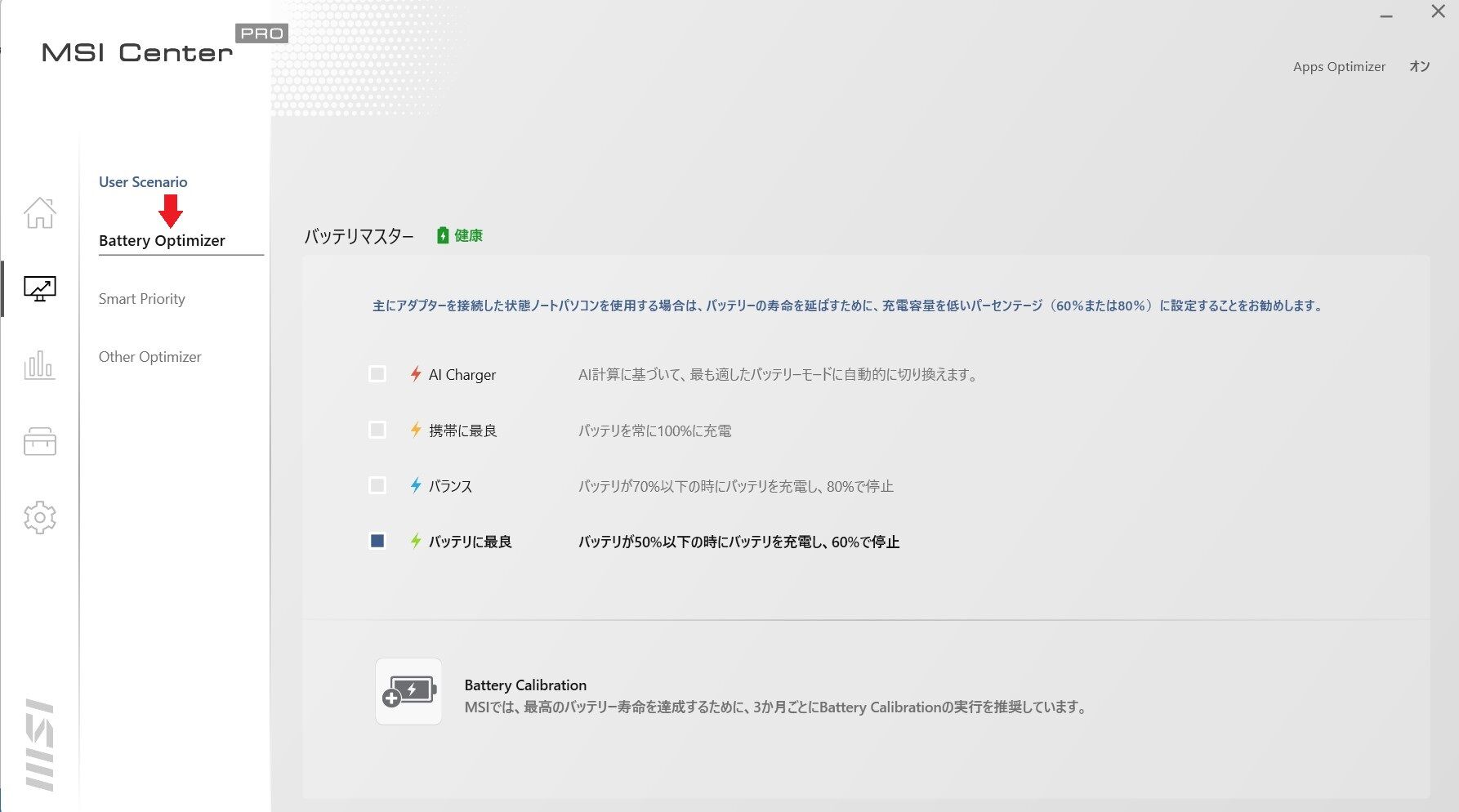
Task: Toggle Apps Optimizer オン switch
Action: click(1420, 66)
